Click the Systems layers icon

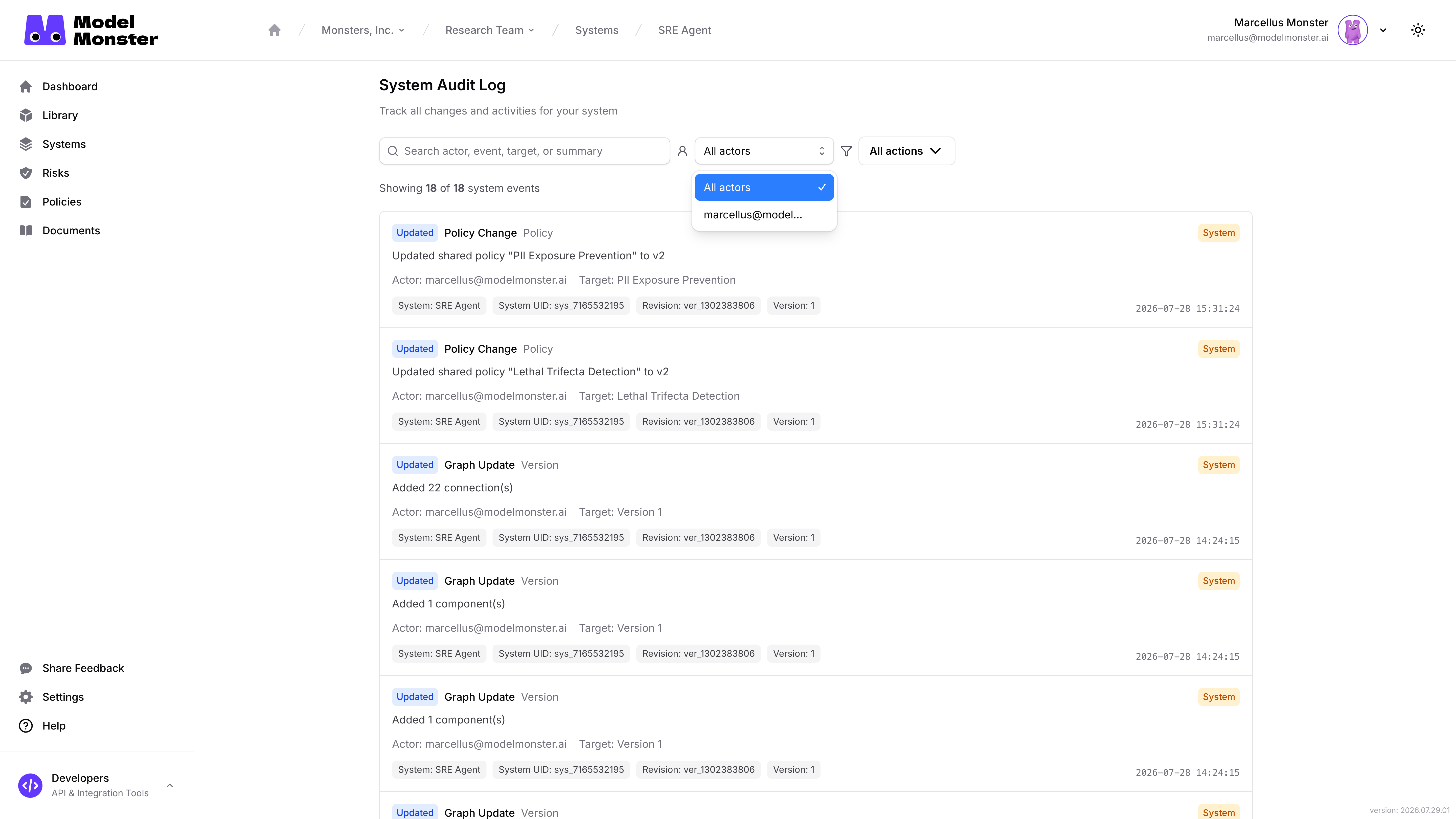point(26,144)
